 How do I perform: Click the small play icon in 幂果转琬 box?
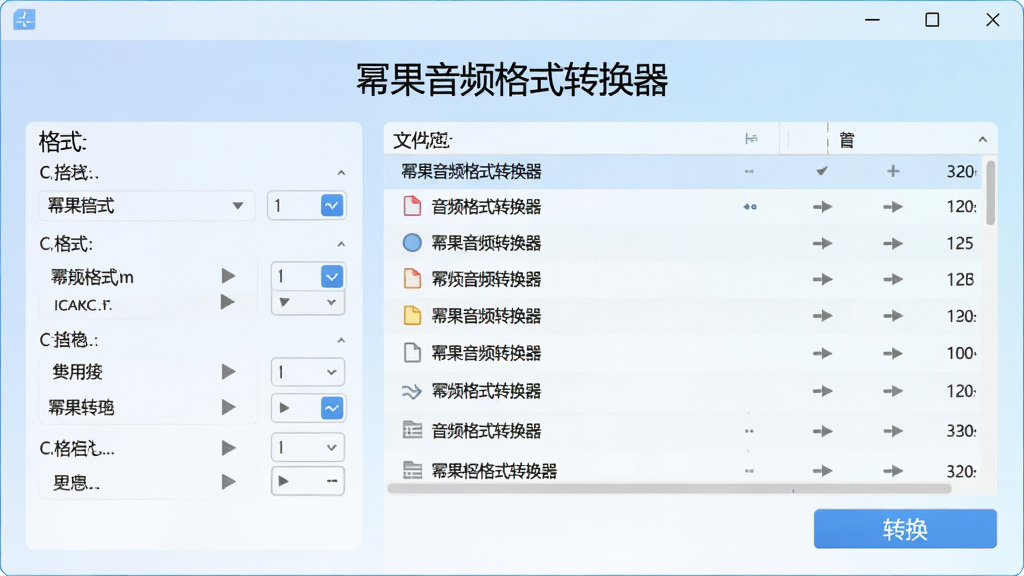(x=284, y=408)
